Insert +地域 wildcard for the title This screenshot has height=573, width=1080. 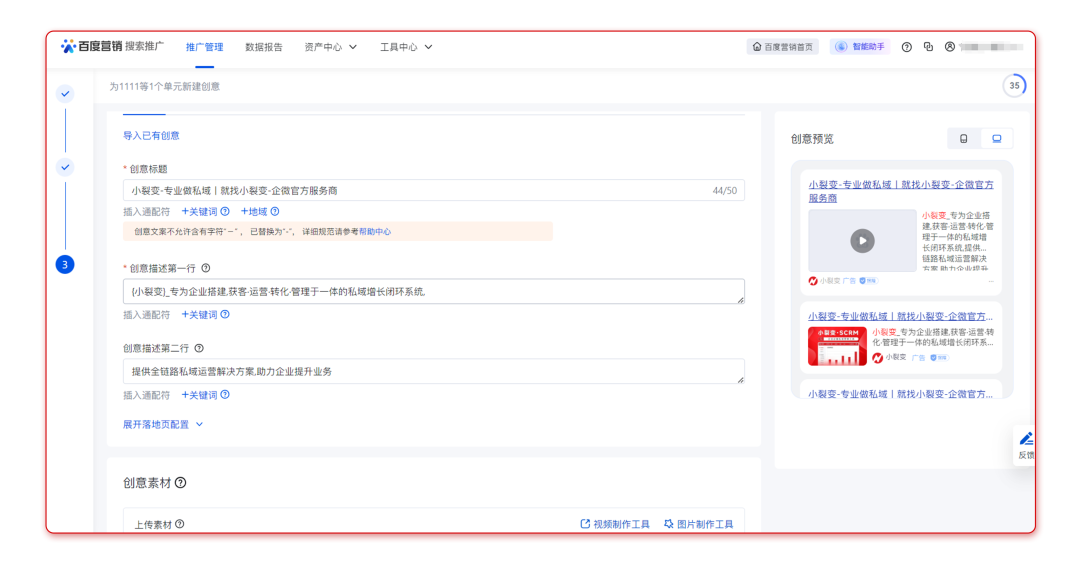[259, 211]
